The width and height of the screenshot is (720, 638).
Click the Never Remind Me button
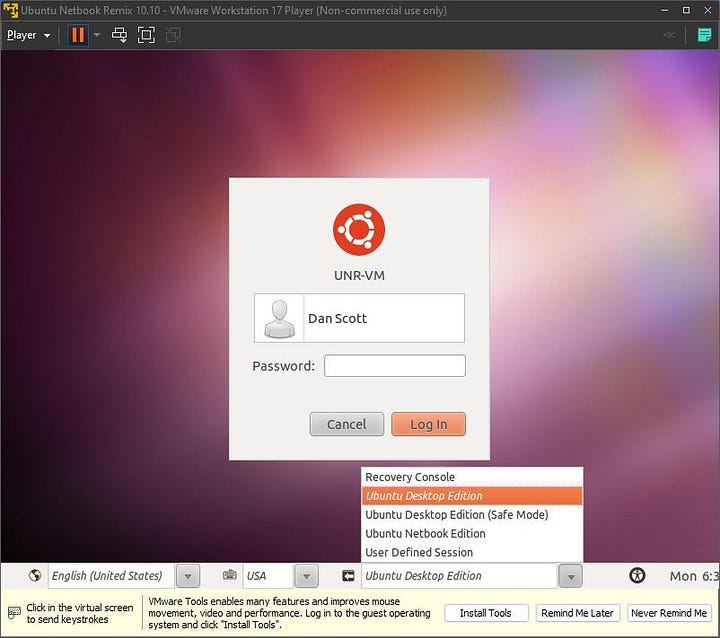point(669,613)
